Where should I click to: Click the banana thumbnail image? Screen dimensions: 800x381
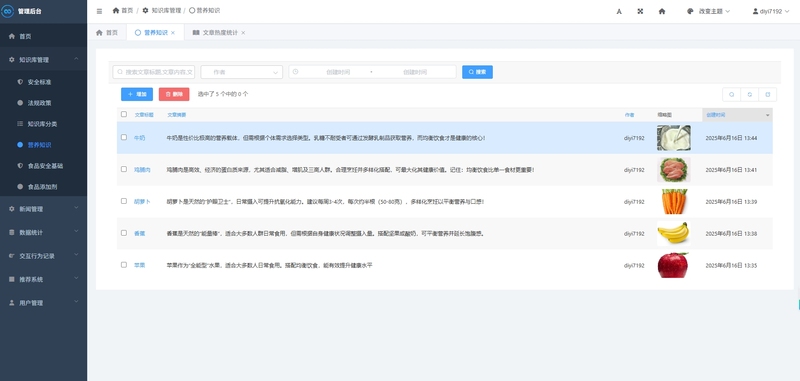coord(673,233)
